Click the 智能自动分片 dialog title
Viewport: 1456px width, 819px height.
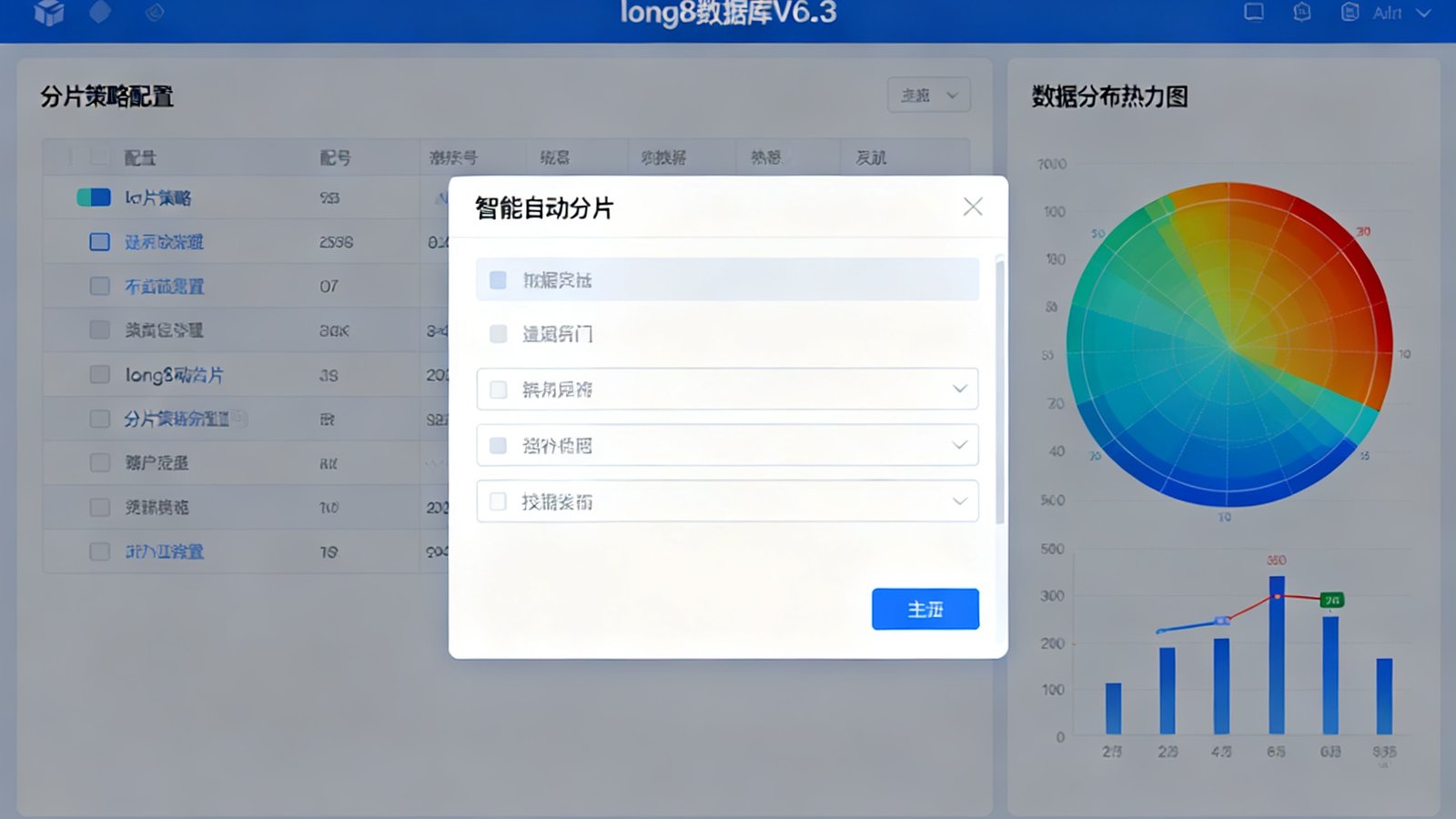click(544, 208)
